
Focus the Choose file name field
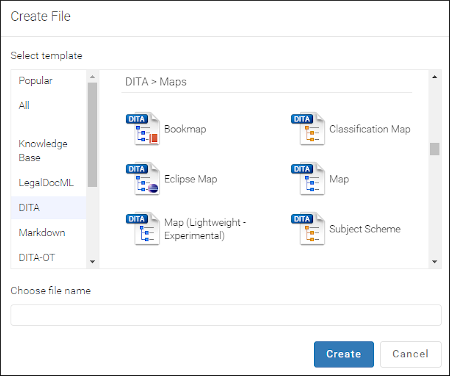point(226,315)
